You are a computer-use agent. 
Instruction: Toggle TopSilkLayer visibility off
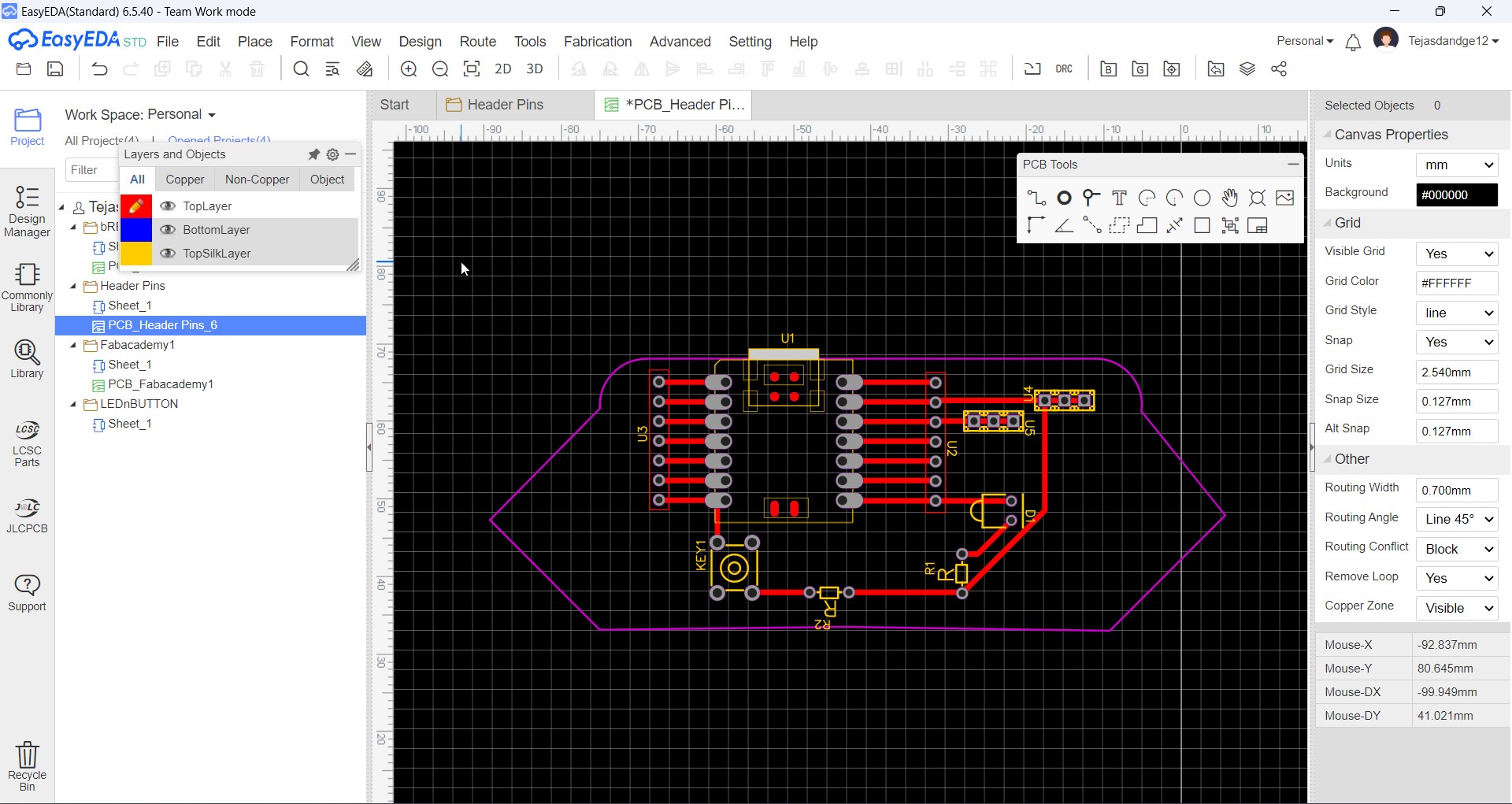point(167,253)
